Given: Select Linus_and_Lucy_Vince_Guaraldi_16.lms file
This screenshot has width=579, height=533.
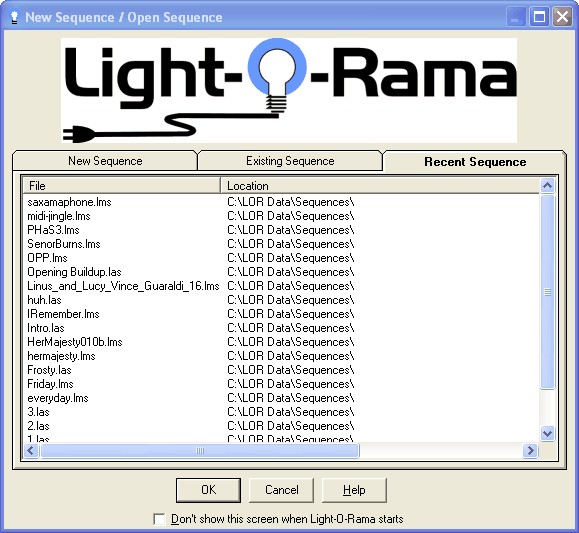Looking at the screenshot, I should click(x=123, y=286).
